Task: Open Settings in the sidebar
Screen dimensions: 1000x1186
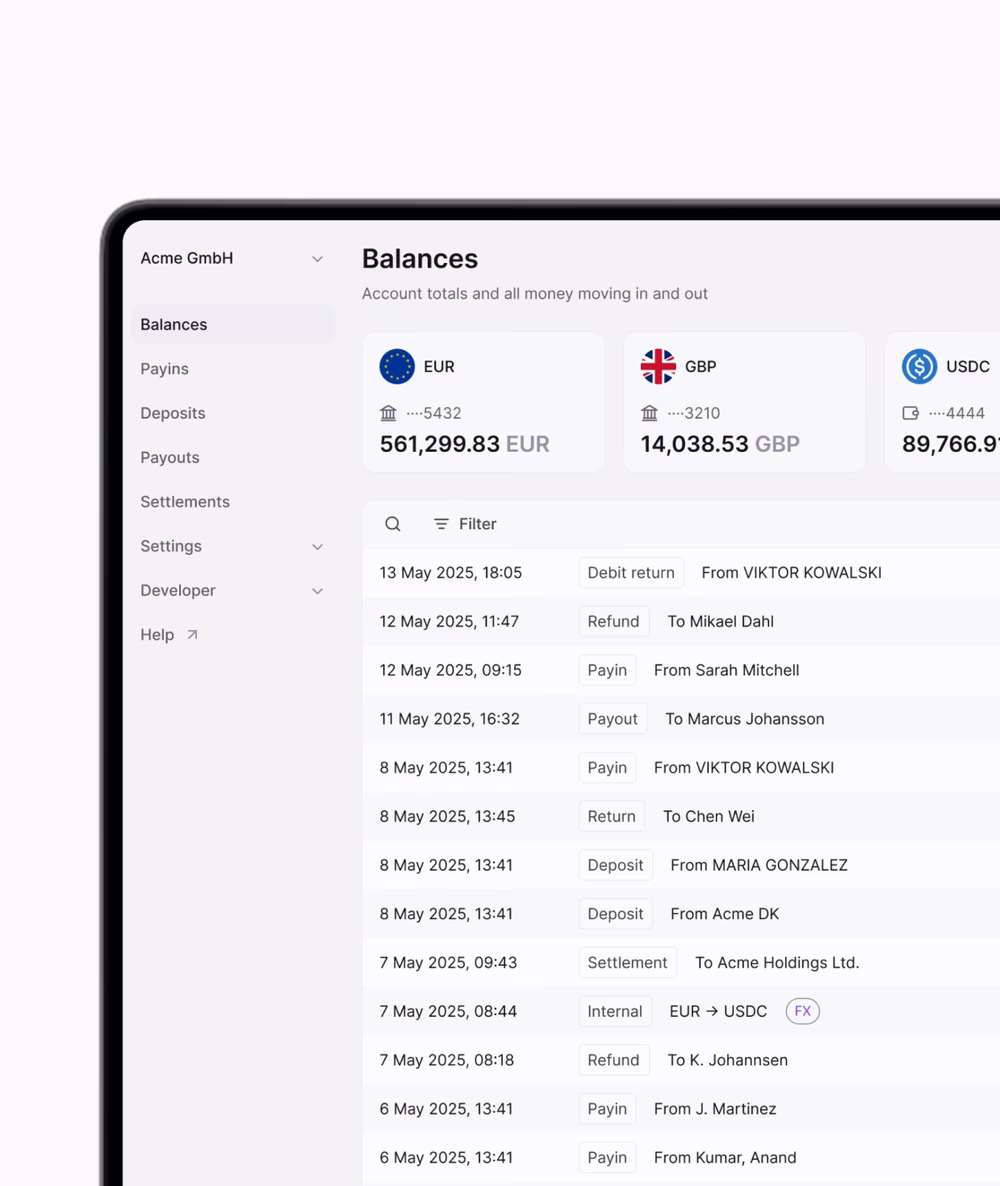Action: click(x=171, y=546)
